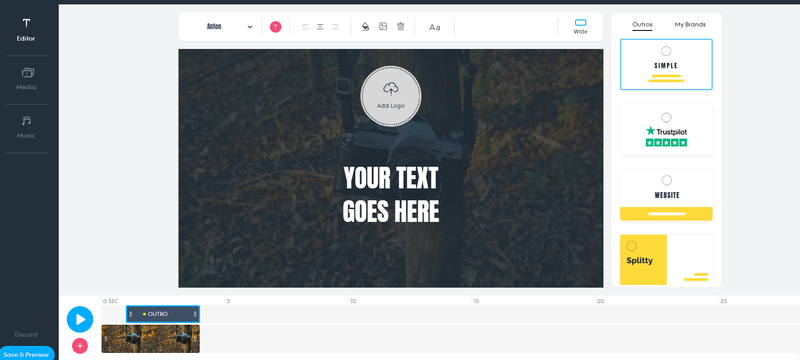The height and width of the screenshot is (360, 800).
Task: Click the 0 SEC timeline label
Action: [x=111, y=301]
